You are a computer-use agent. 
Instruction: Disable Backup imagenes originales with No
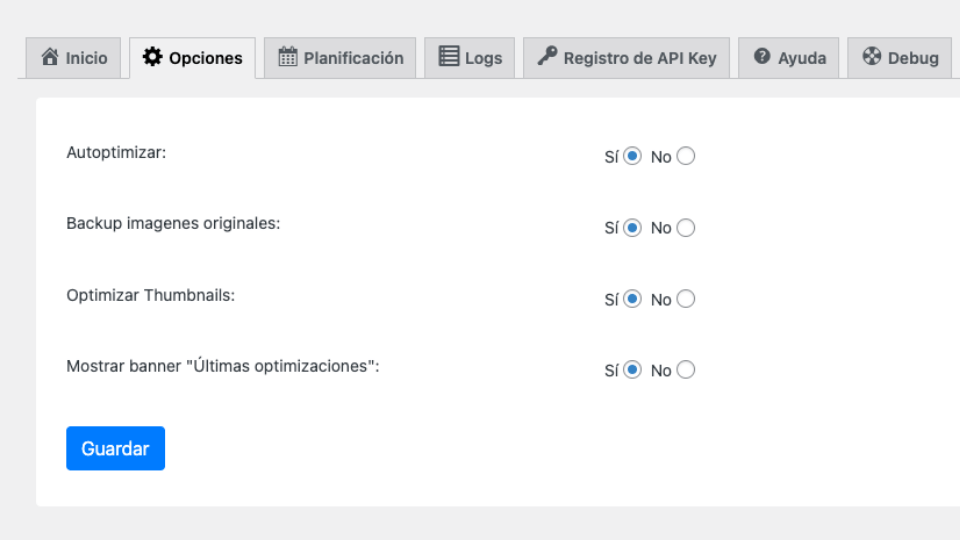pos(686,228)
